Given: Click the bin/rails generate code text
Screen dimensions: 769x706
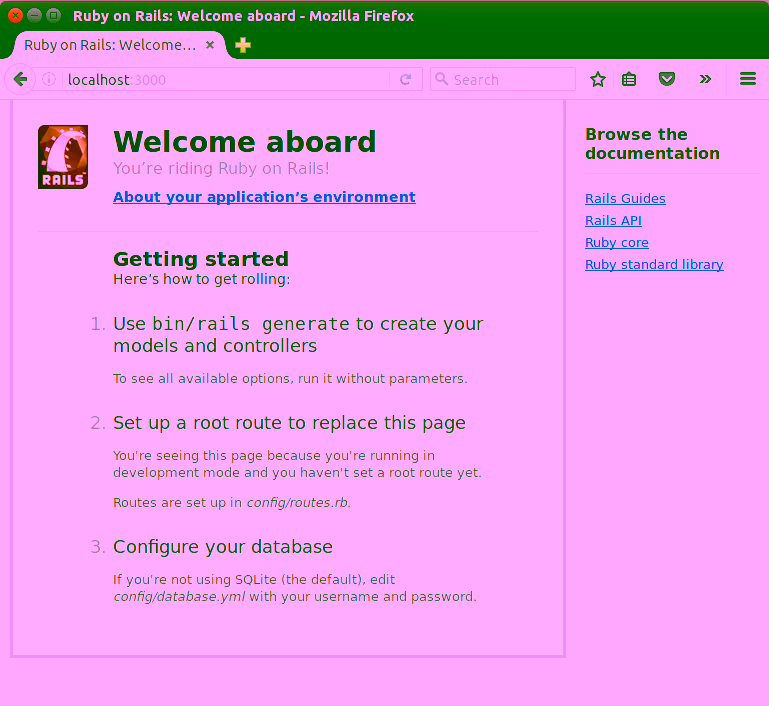Looking at the screenshot, I should click(251, 324).
